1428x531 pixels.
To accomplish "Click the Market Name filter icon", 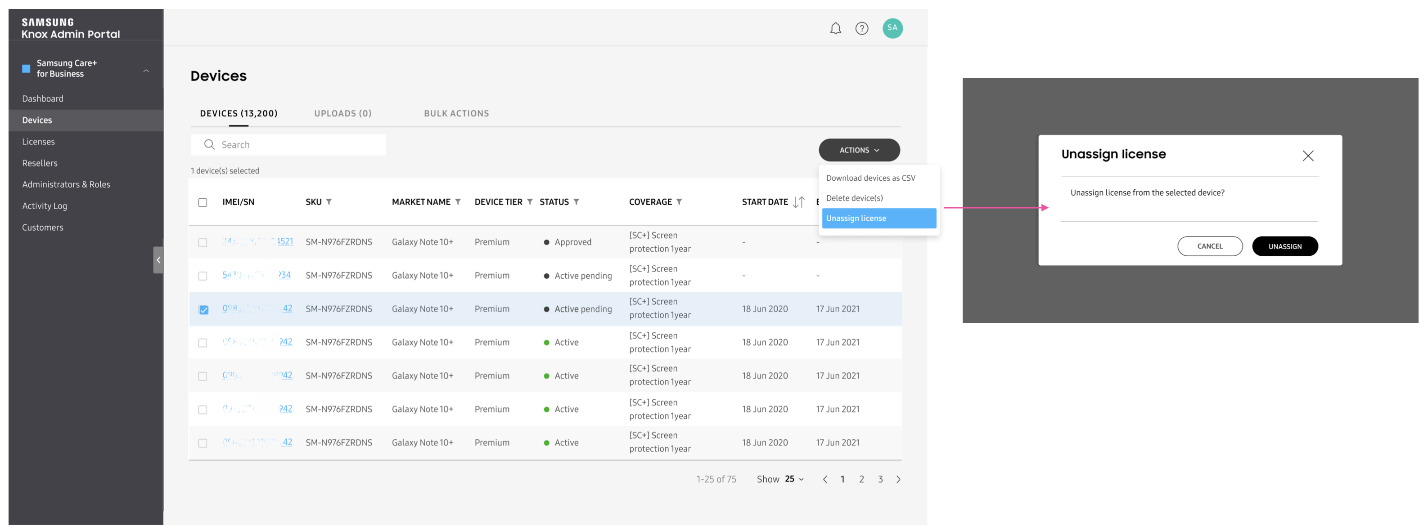I will coord(458,202).
